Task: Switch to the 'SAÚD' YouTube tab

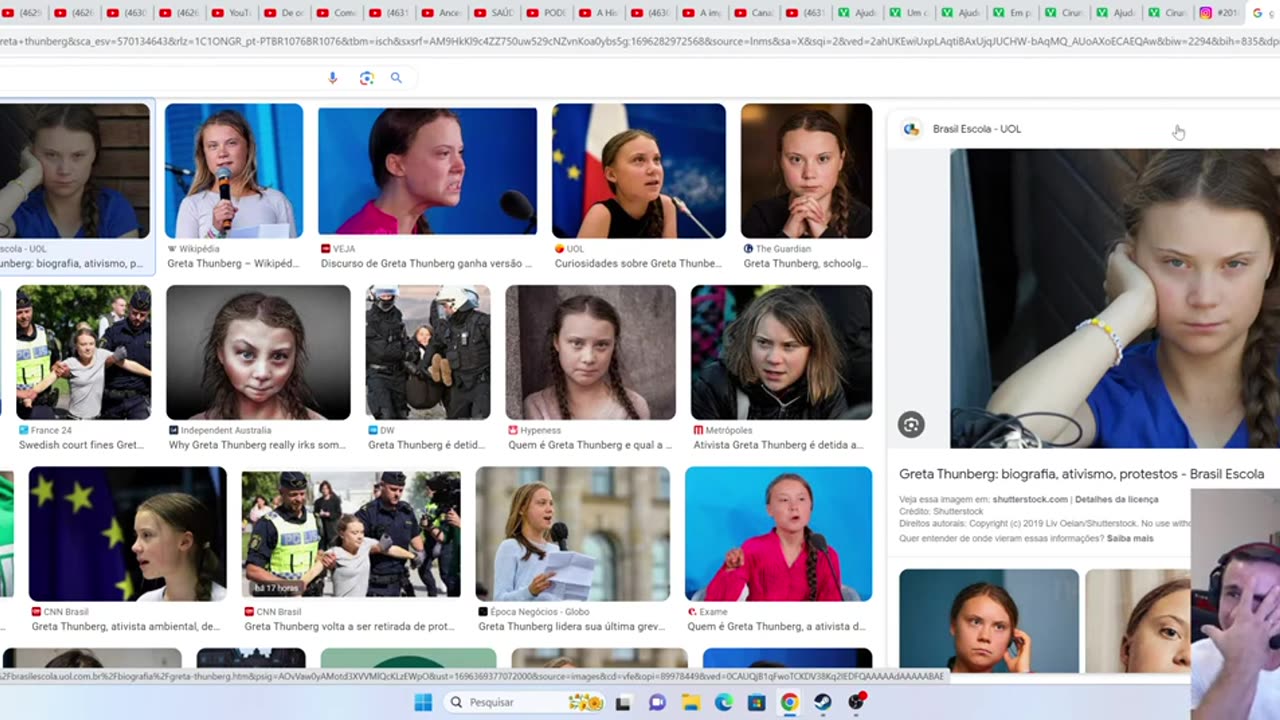Action: (494, 13)
